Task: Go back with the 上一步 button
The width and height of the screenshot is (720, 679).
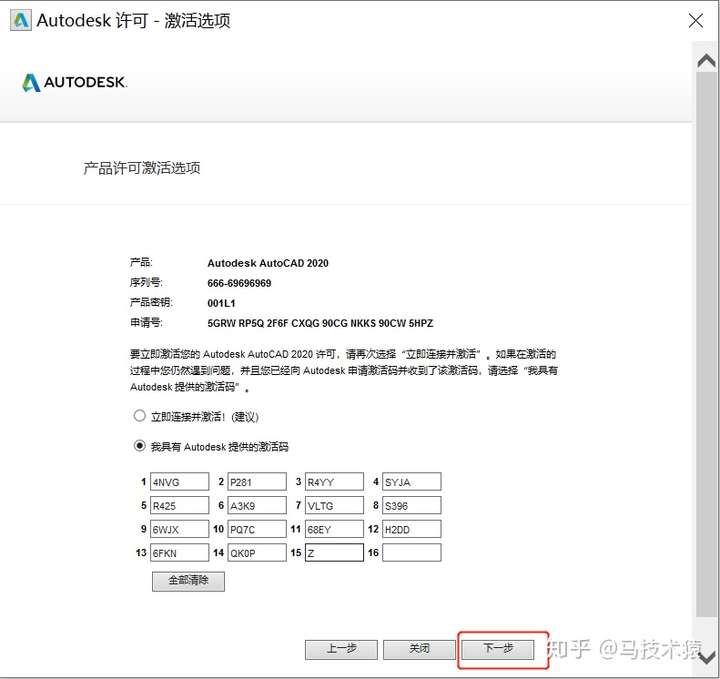Action: coord(341,650)
